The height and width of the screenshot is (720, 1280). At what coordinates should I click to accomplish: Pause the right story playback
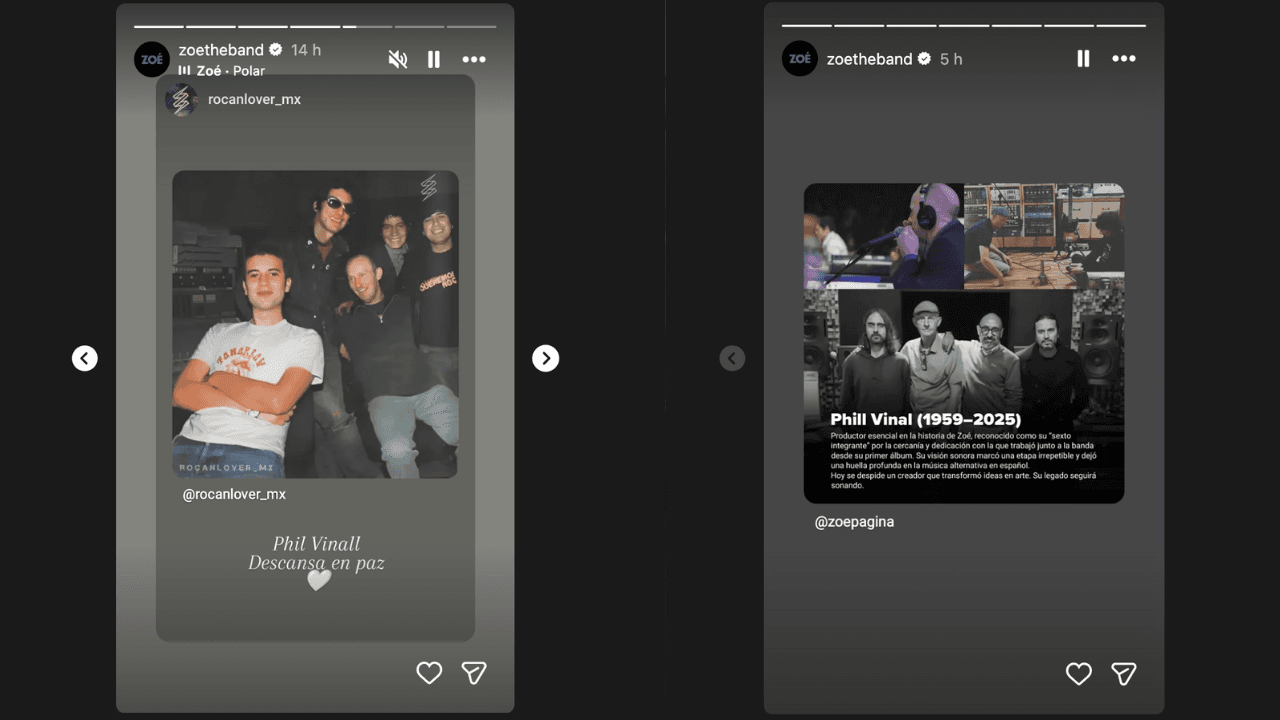(1083, 59)
